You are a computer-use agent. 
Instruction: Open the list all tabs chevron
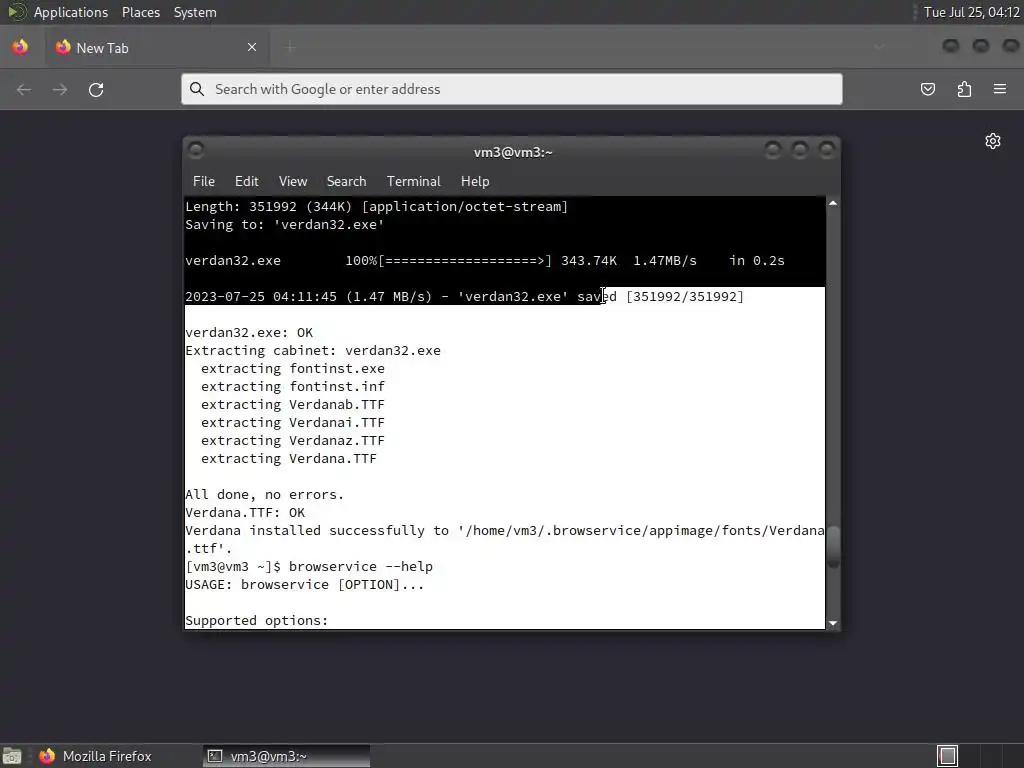pyautogui.click(x=879, y=47)
